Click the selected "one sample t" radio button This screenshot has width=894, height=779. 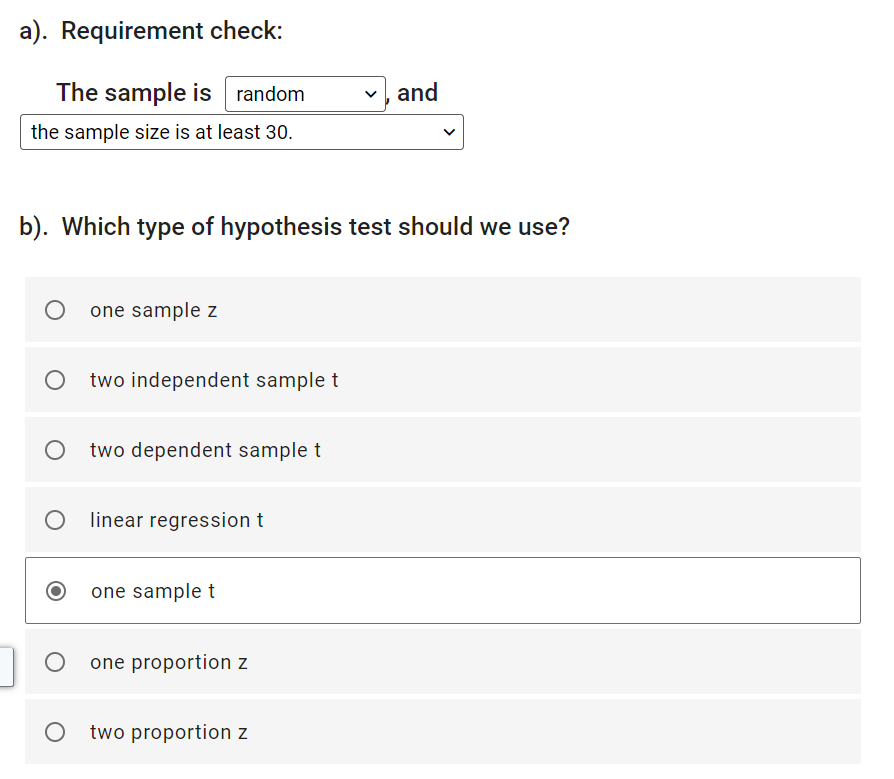(57, 591)
